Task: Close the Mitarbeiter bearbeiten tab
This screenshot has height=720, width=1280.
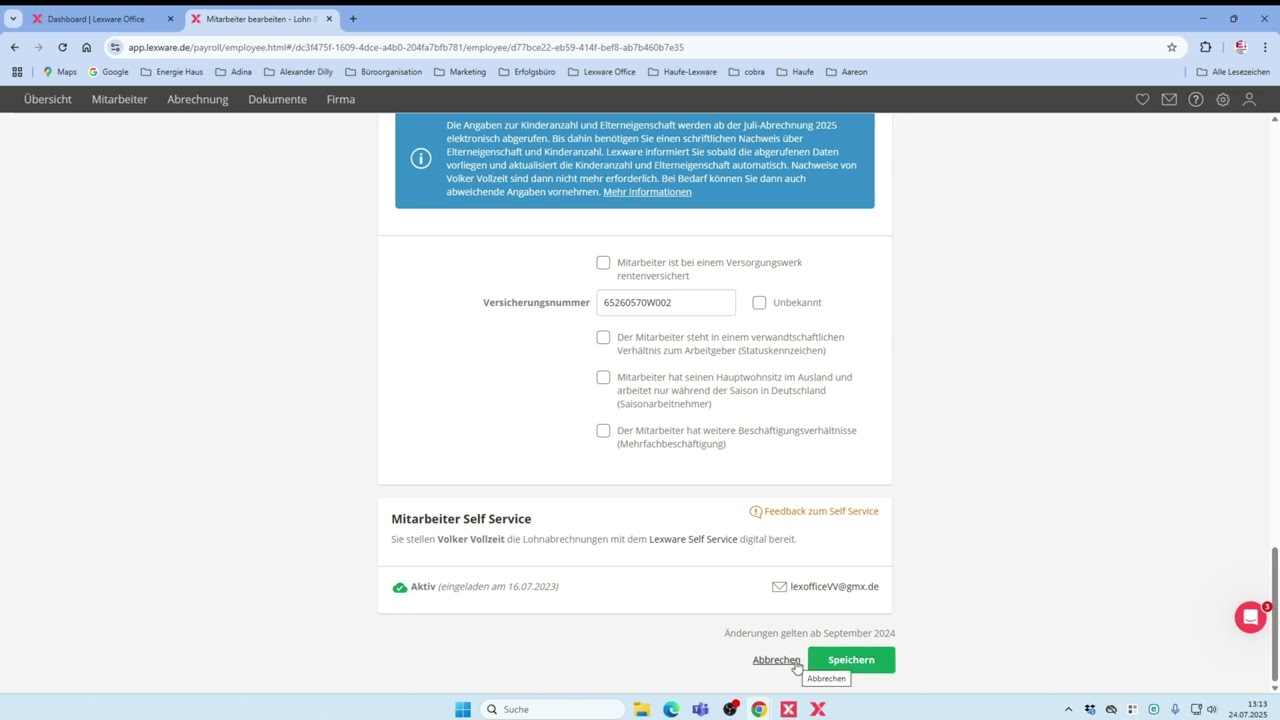Action: [329, 19]
